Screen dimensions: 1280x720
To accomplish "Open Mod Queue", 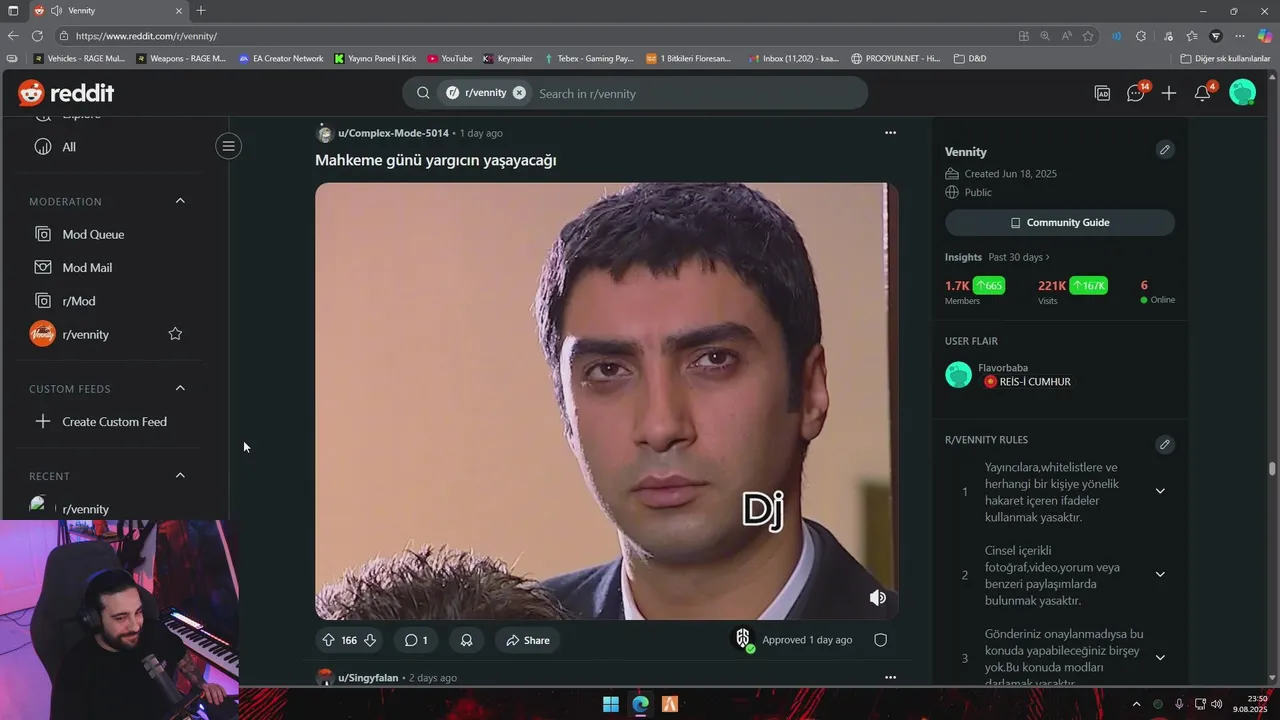I will (x=93, y=234).
